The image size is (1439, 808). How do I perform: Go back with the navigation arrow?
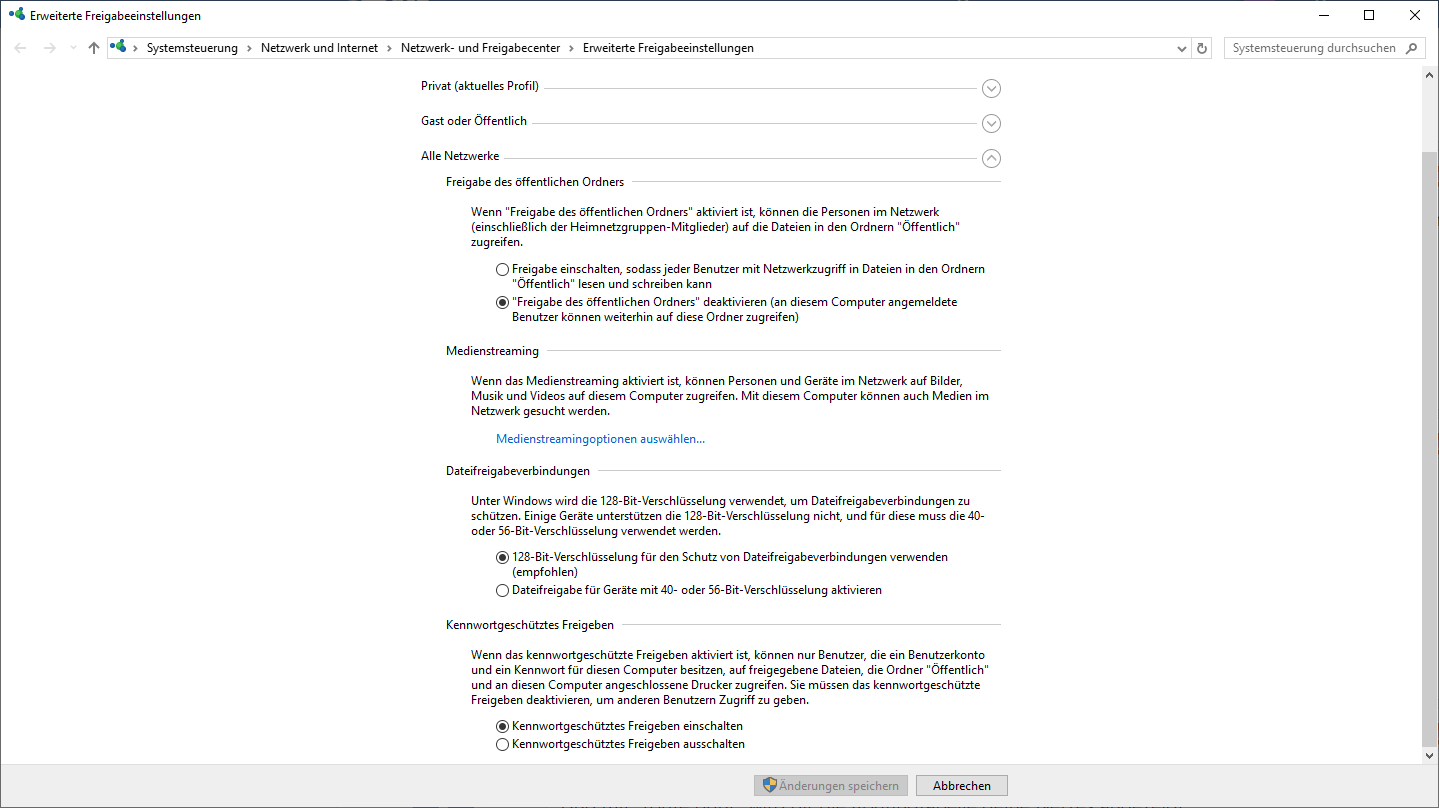[x=20, y=48]
